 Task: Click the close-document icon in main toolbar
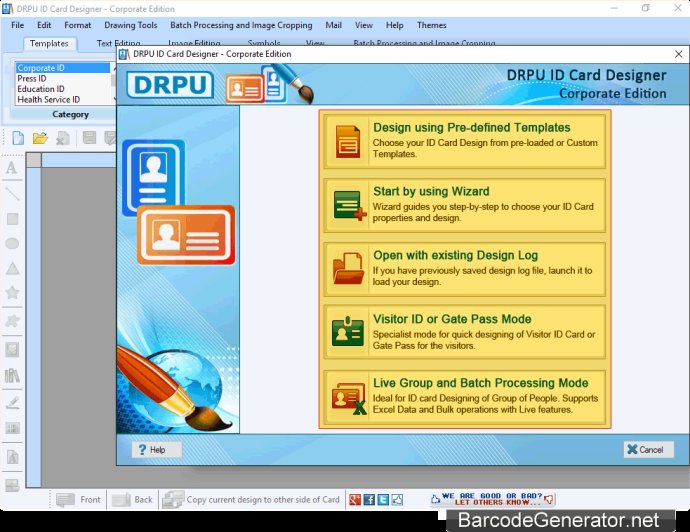click(x=63, y=138)
